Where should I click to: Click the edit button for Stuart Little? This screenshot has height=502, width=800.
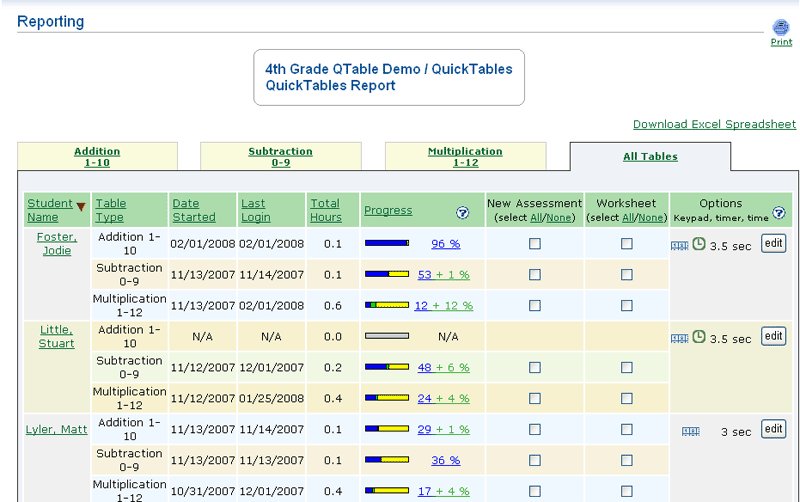pyautogui.click(x=773, y=336)
